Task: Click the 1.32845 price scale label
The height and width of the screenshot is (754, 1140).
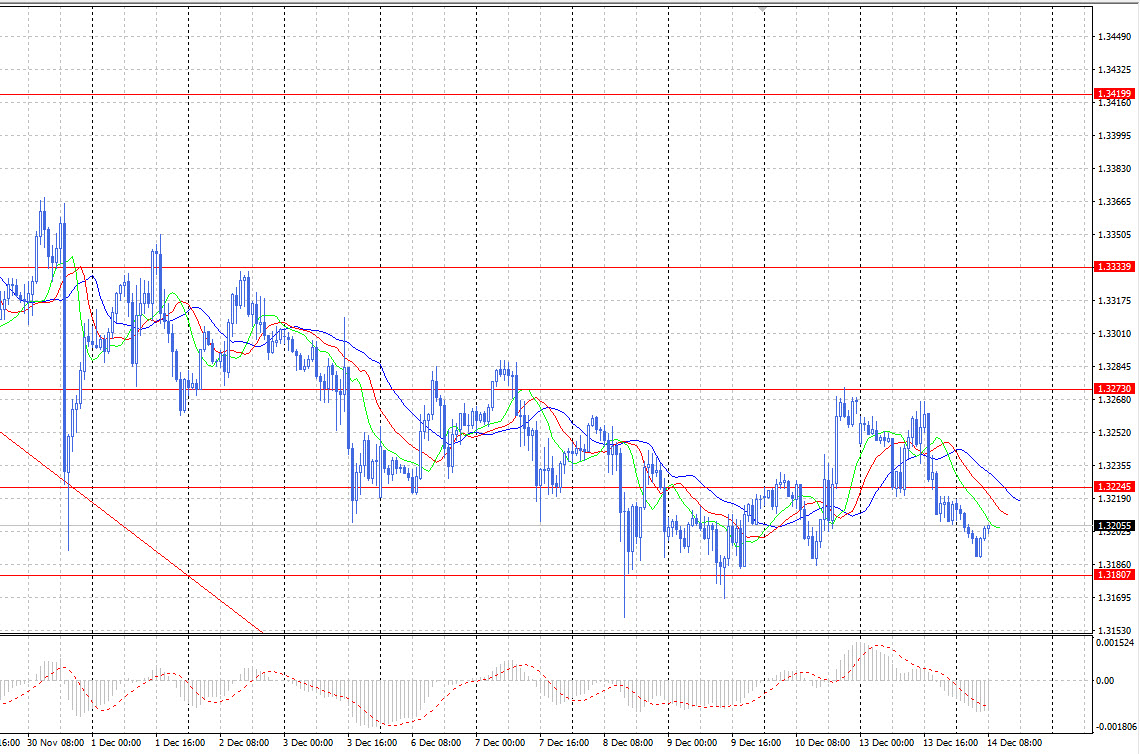Action: 1115,367
